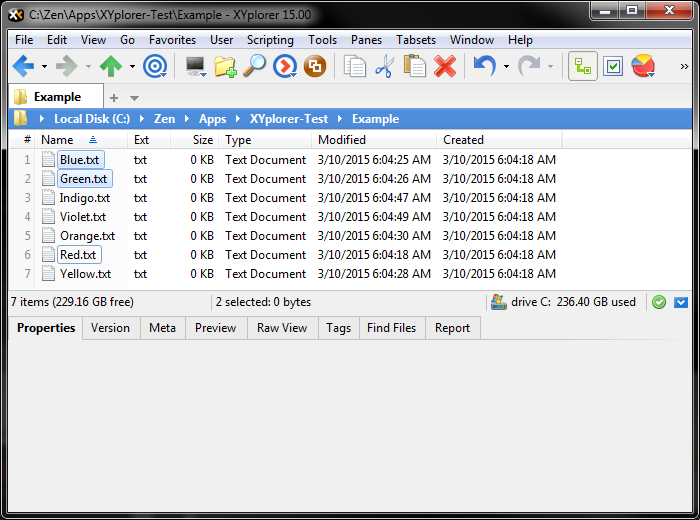Click the Up arrow green icon

click(x=110, y=67)
